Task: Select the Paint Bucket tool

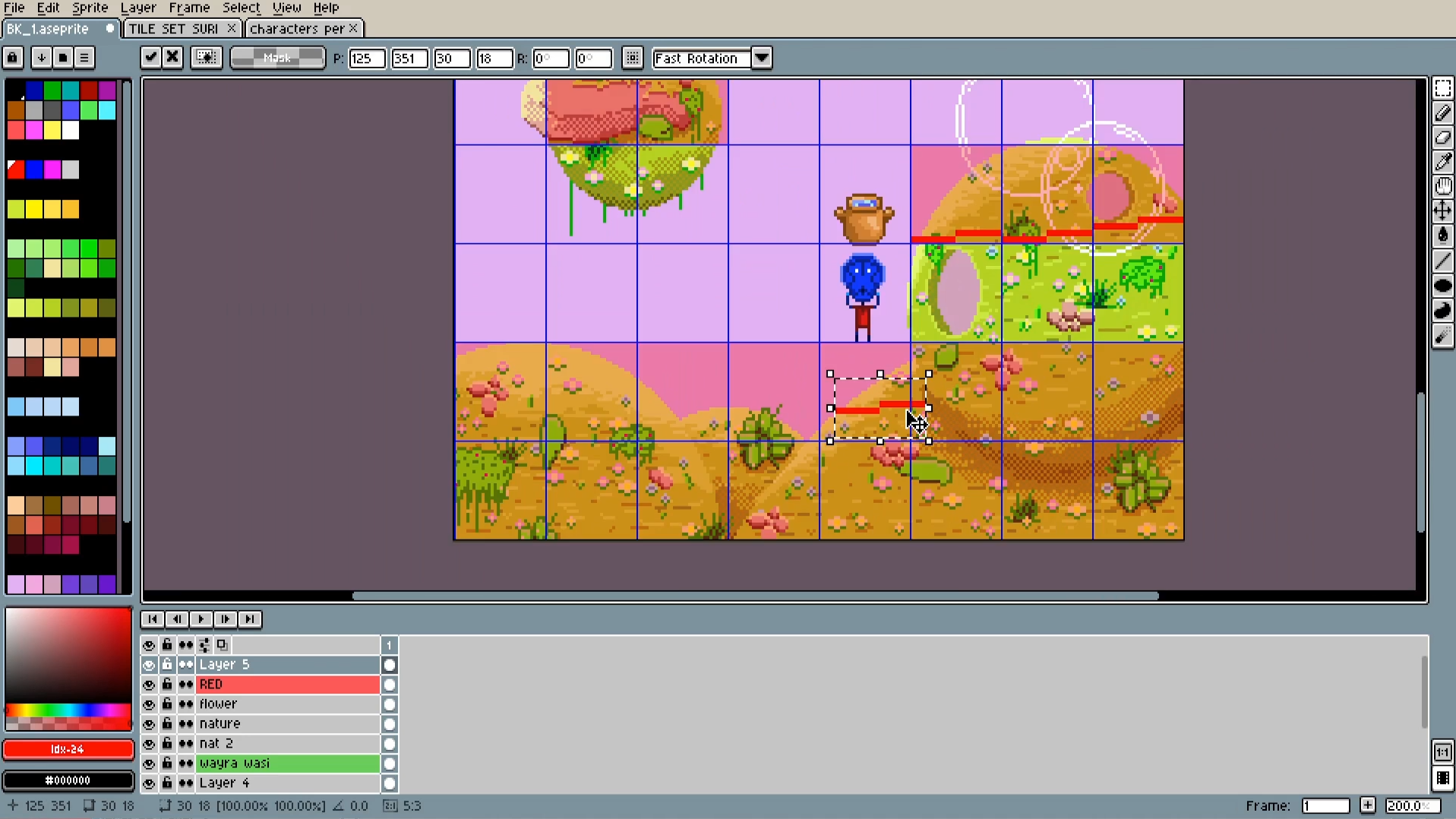Action: coord(1442,236)
